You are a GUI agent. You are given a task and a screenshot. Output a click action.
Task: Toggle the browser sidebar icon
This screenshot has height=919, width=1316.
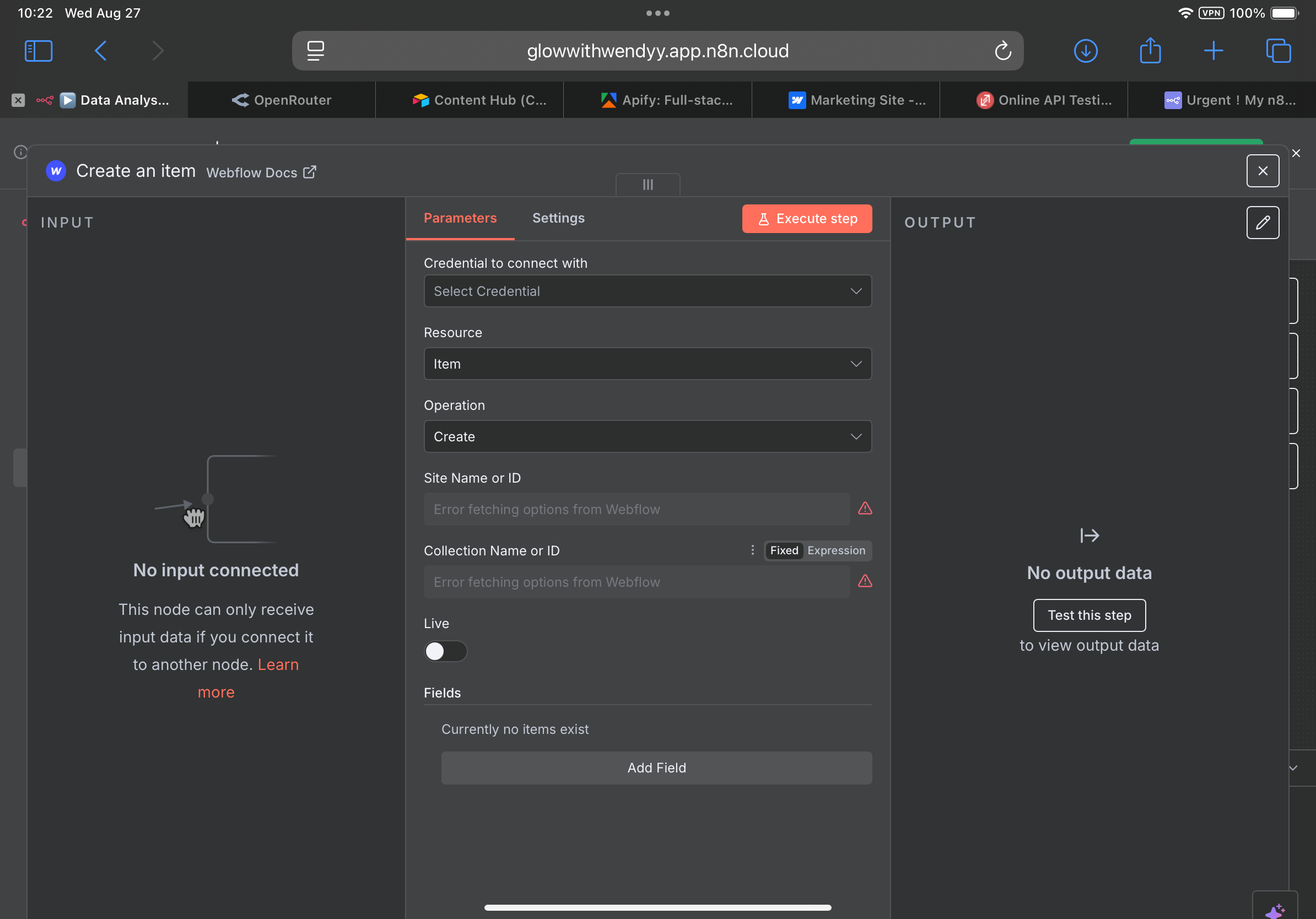point(38,51)
